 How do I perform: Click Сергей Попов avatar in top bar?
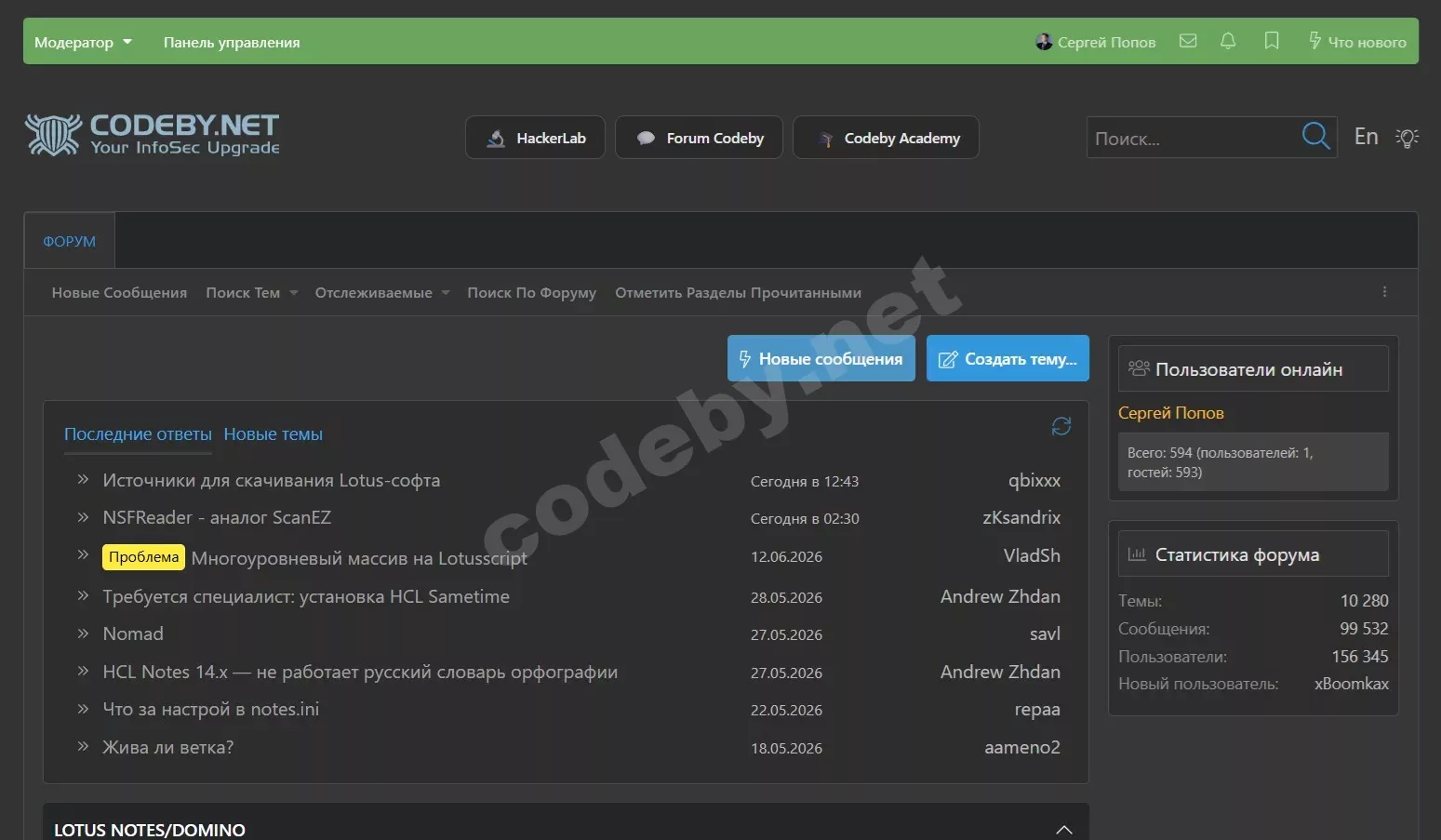[x=1044, y=42]
